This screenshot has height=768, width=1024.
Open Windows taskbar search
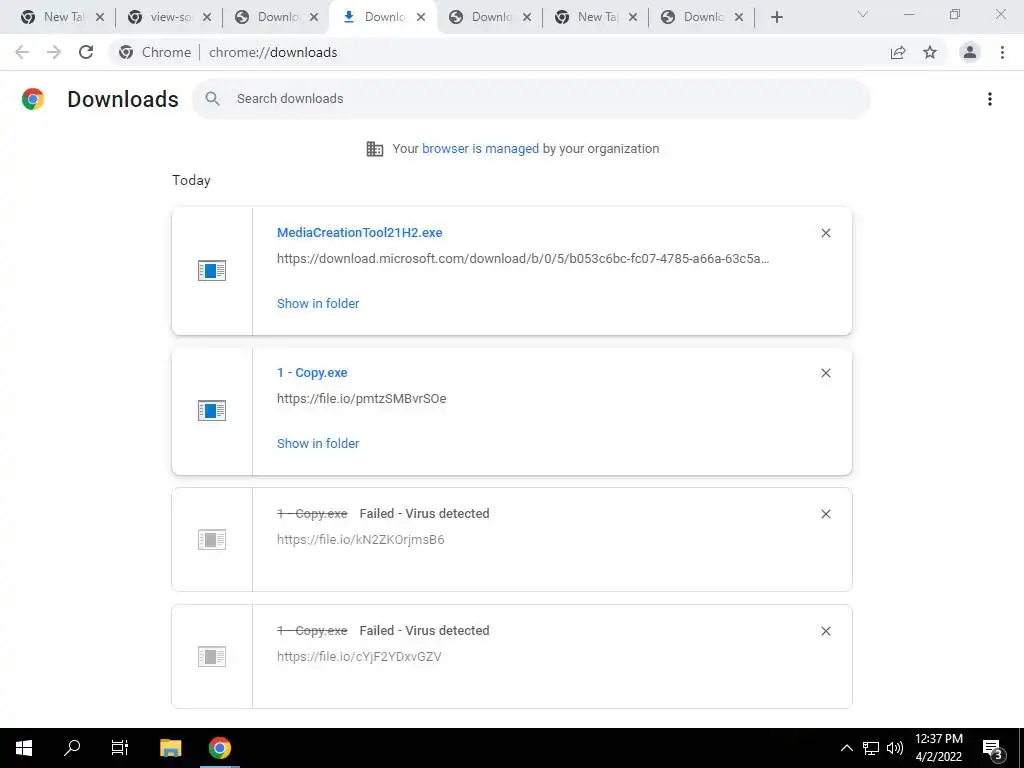point(72,748)
